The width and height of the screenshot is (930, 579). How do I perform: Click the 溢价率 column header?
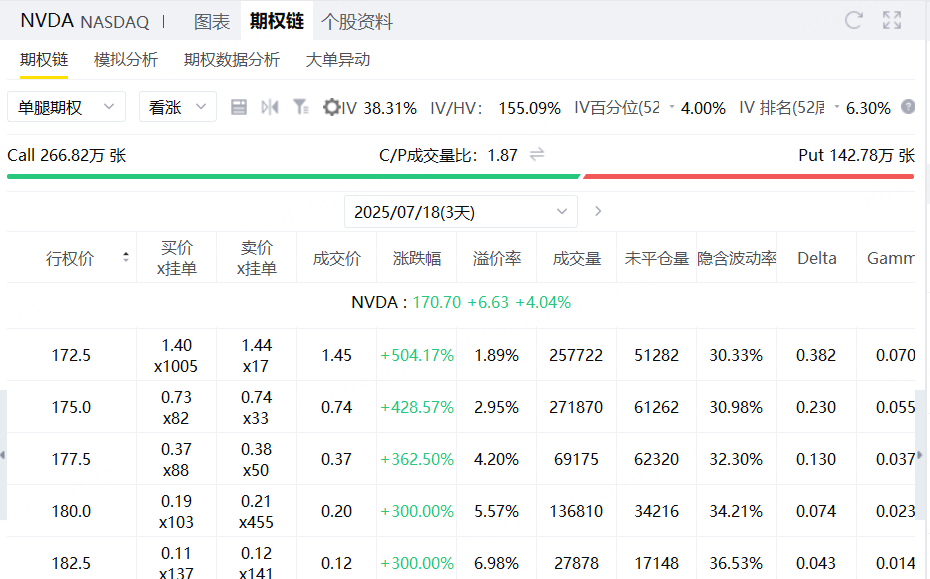tap(497, 258)
